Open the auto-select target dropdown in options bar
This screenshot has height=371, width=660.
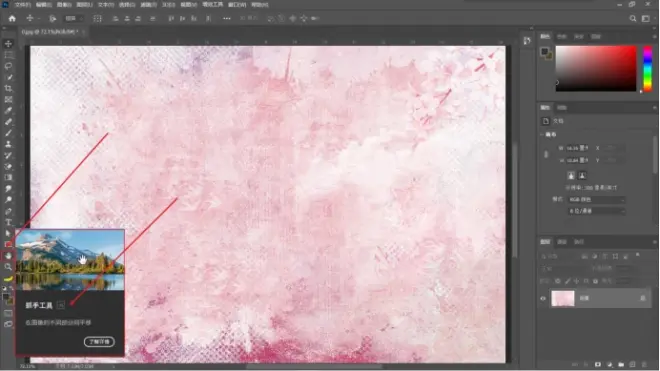coord(74,19)
